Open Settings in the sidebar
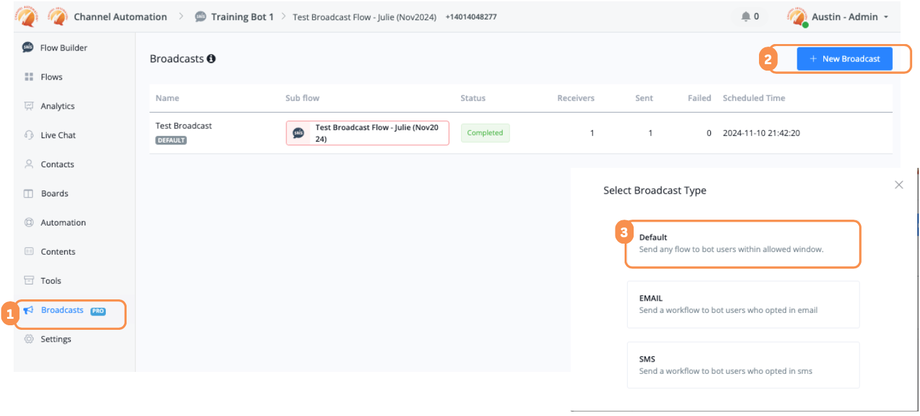The width and height of the screenshot is (920, 416). tap(55, 339)
